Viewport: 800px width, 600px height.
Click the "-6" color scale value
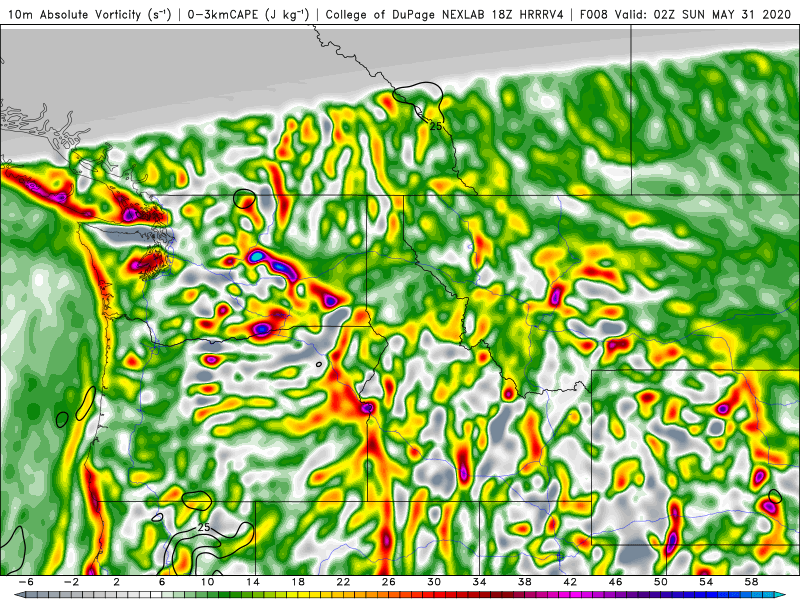click(x=26, y=582)
